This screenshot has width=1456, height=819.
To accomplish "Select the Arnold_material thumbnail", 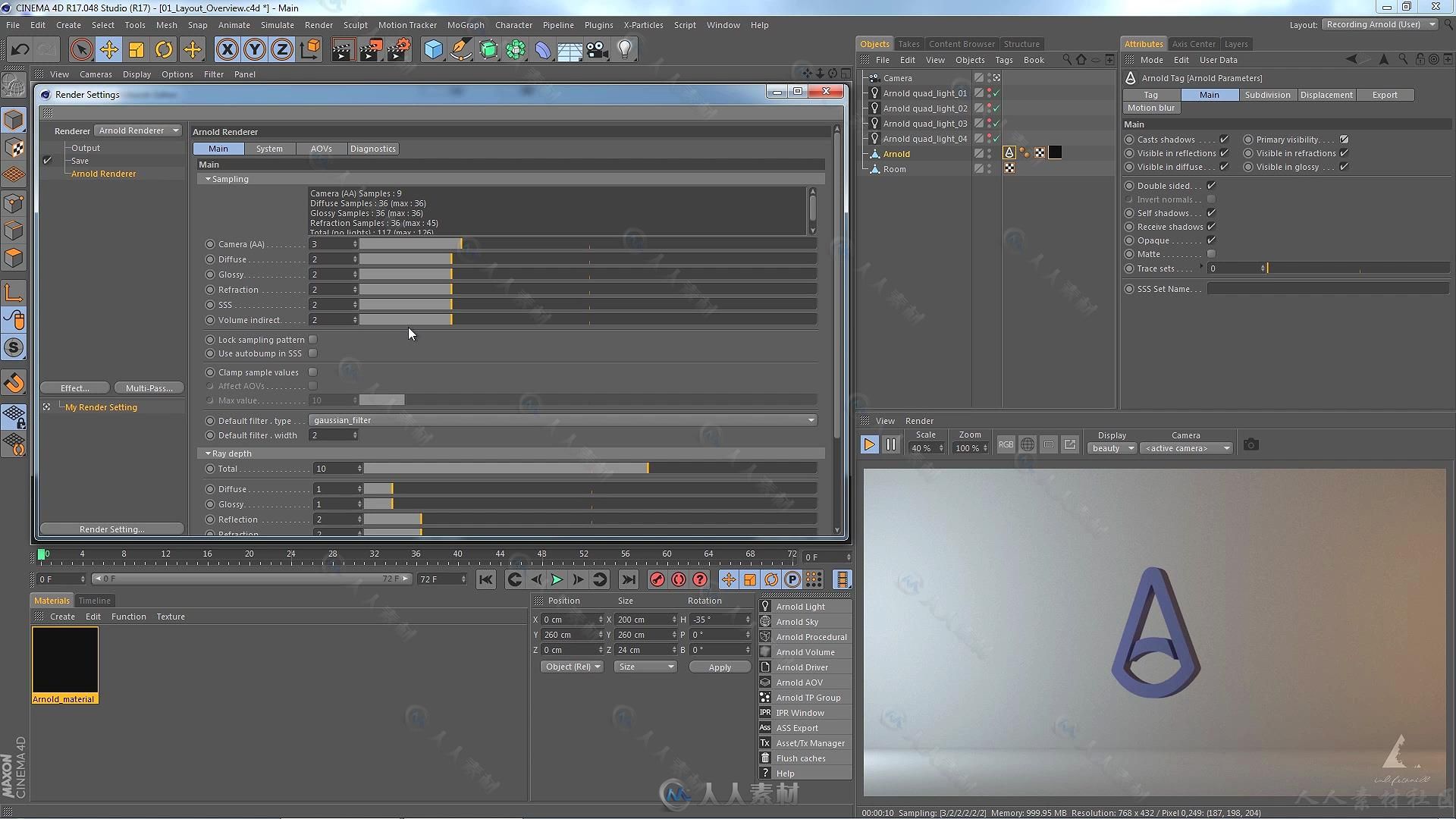I will [x=65, y=661].
